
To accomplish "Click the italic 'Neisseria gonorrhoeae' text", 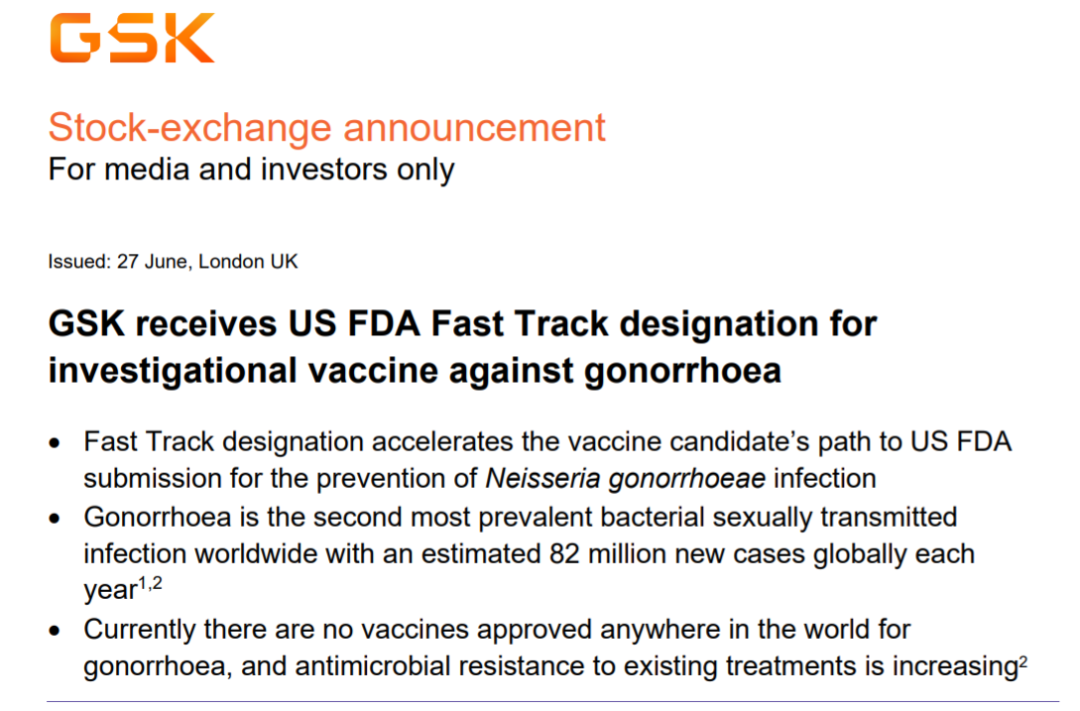I will click(626, 478).
